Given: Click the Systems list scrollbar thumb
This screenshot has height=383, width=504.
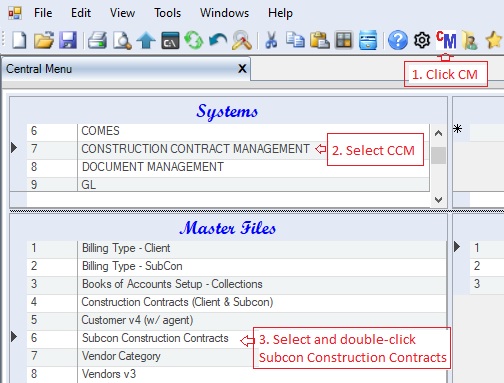Looking at the screenshot, I should pyautogui.click(x=438, y=155).
